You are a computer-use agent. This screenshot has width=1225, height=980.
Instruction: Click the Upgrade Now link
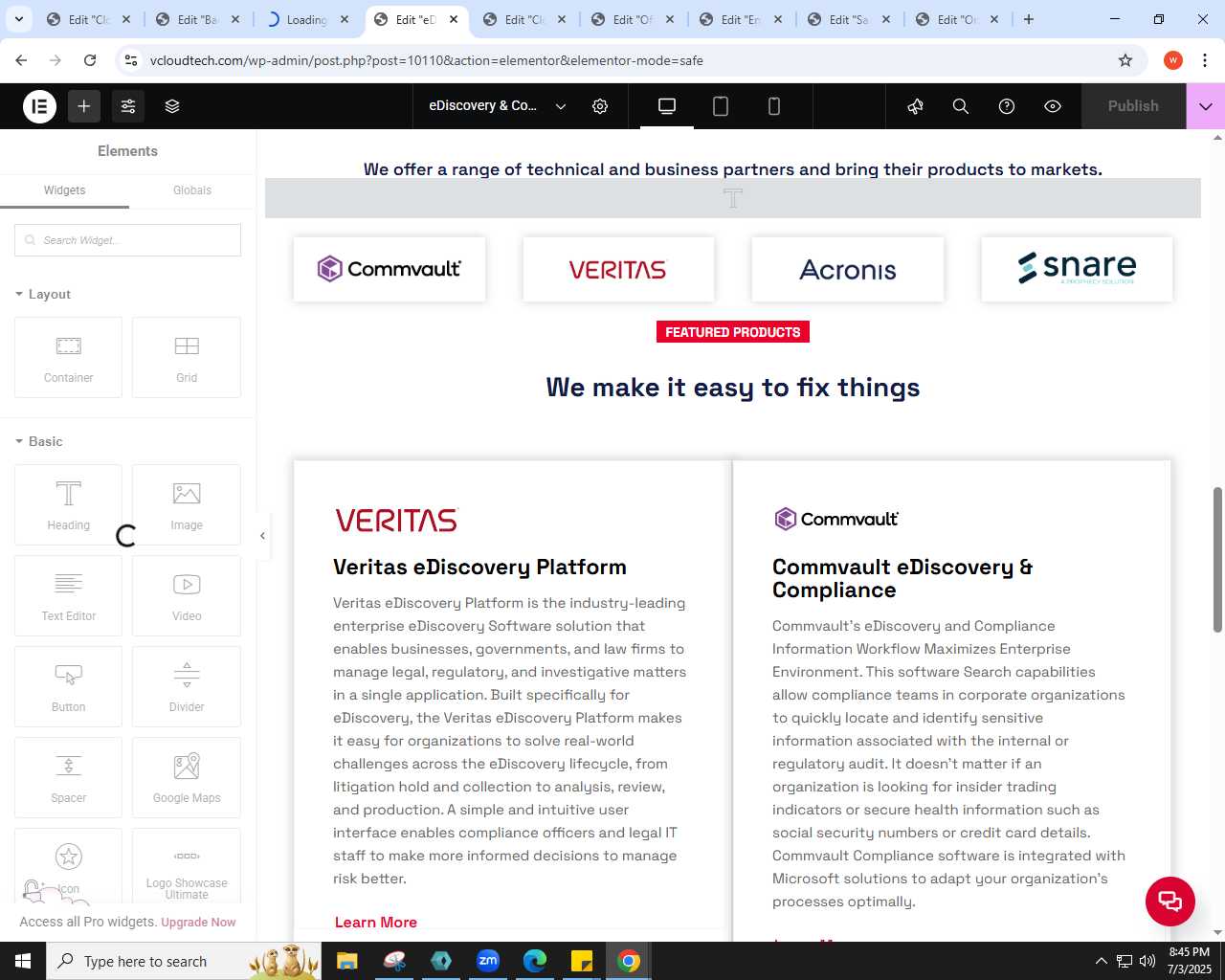tap(198, 923)
